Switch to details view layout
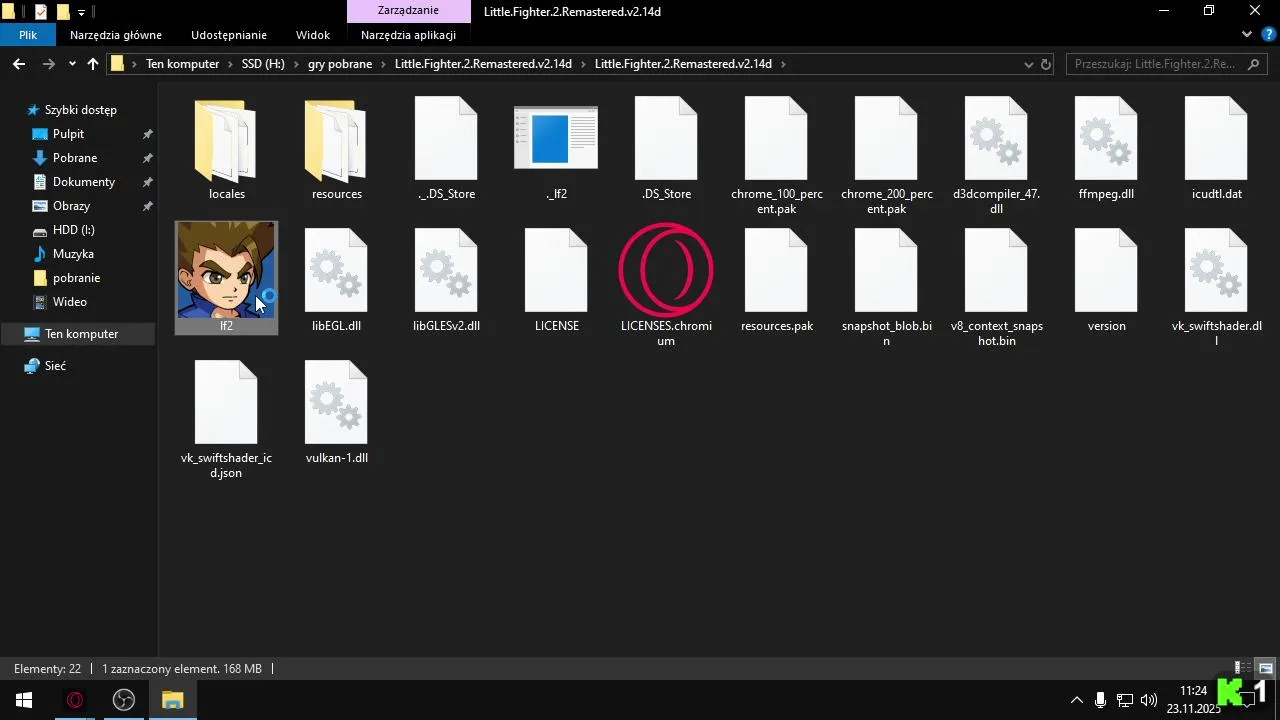The height and width of the screenshot is (720, 1280). tap(1242, 668)
